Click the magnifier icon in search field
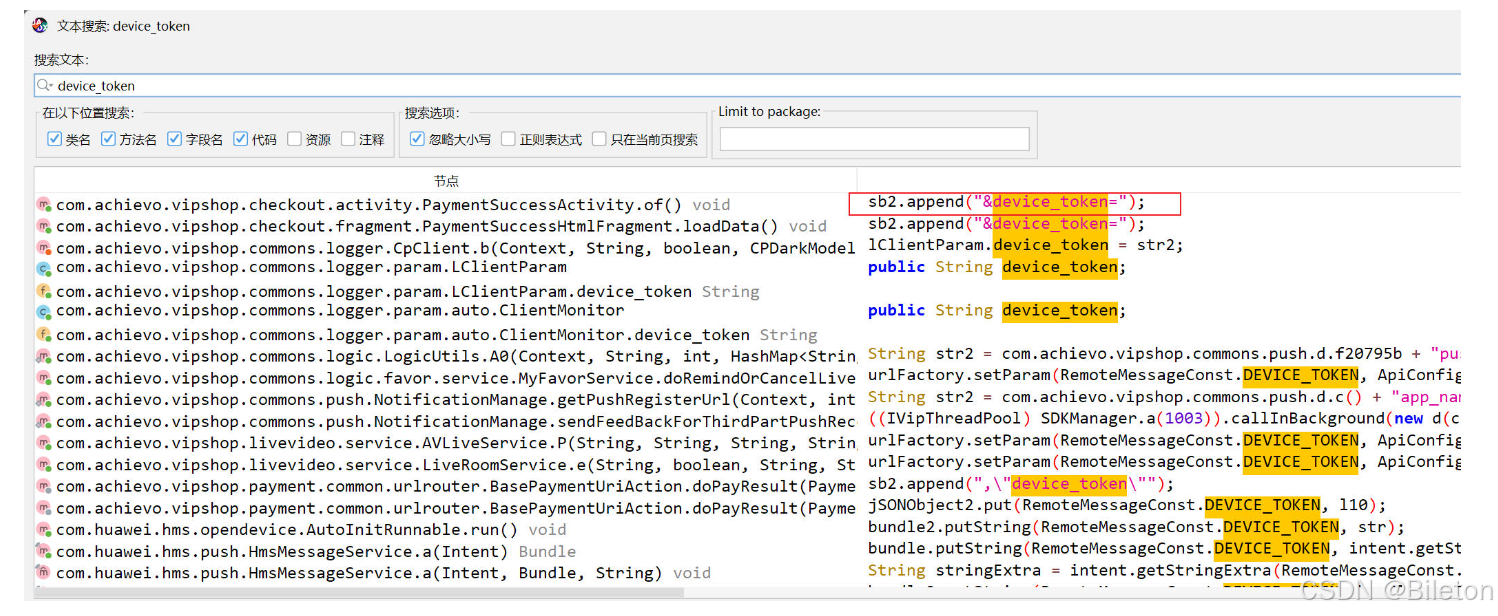The image size is (1498, 616). tap(45, 86)
